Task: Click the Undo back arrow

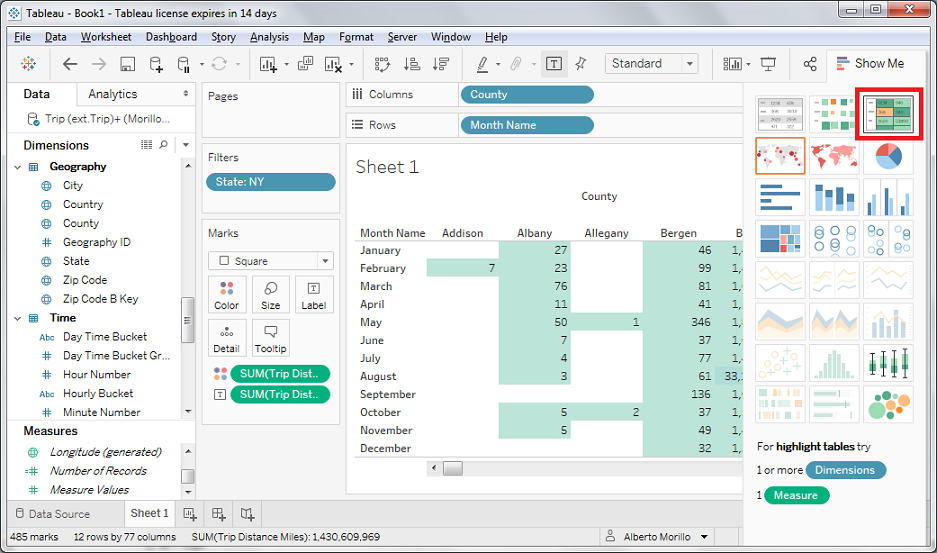Action: pyautogui.click(x=70, y=64)
